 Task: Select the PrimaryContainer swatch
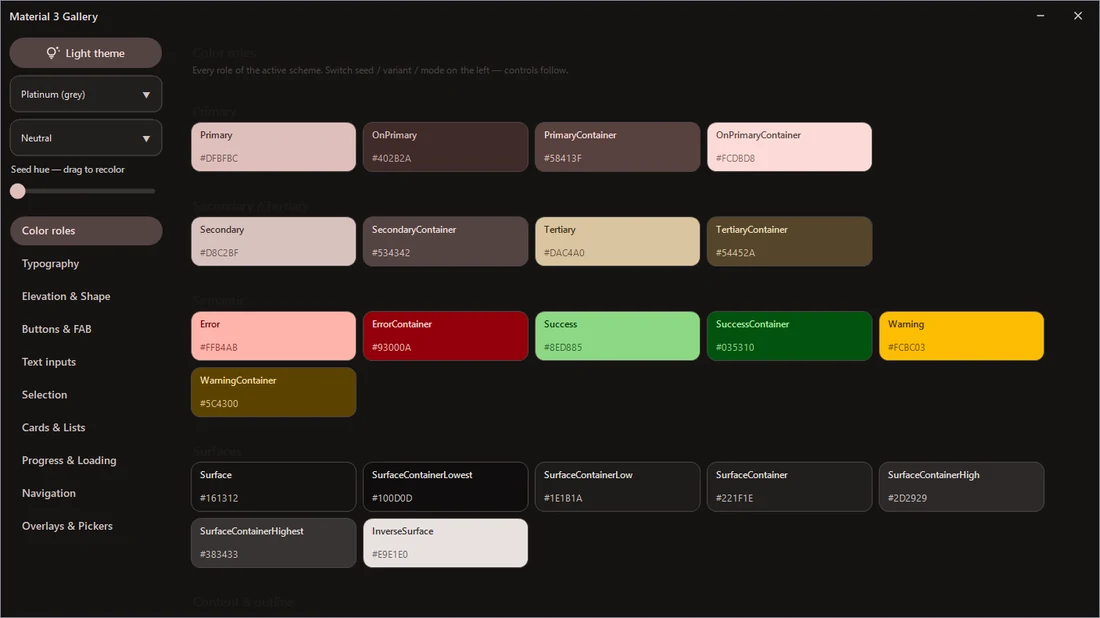[x=617, y=147]
